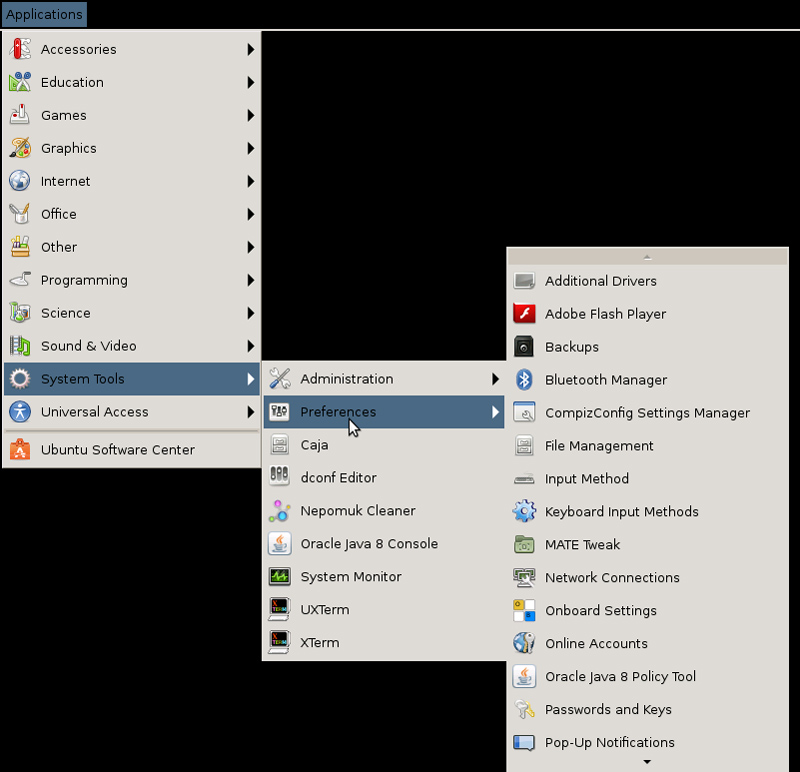Open the Other category
Screen dimensions: 800x772
coord(132,247)
